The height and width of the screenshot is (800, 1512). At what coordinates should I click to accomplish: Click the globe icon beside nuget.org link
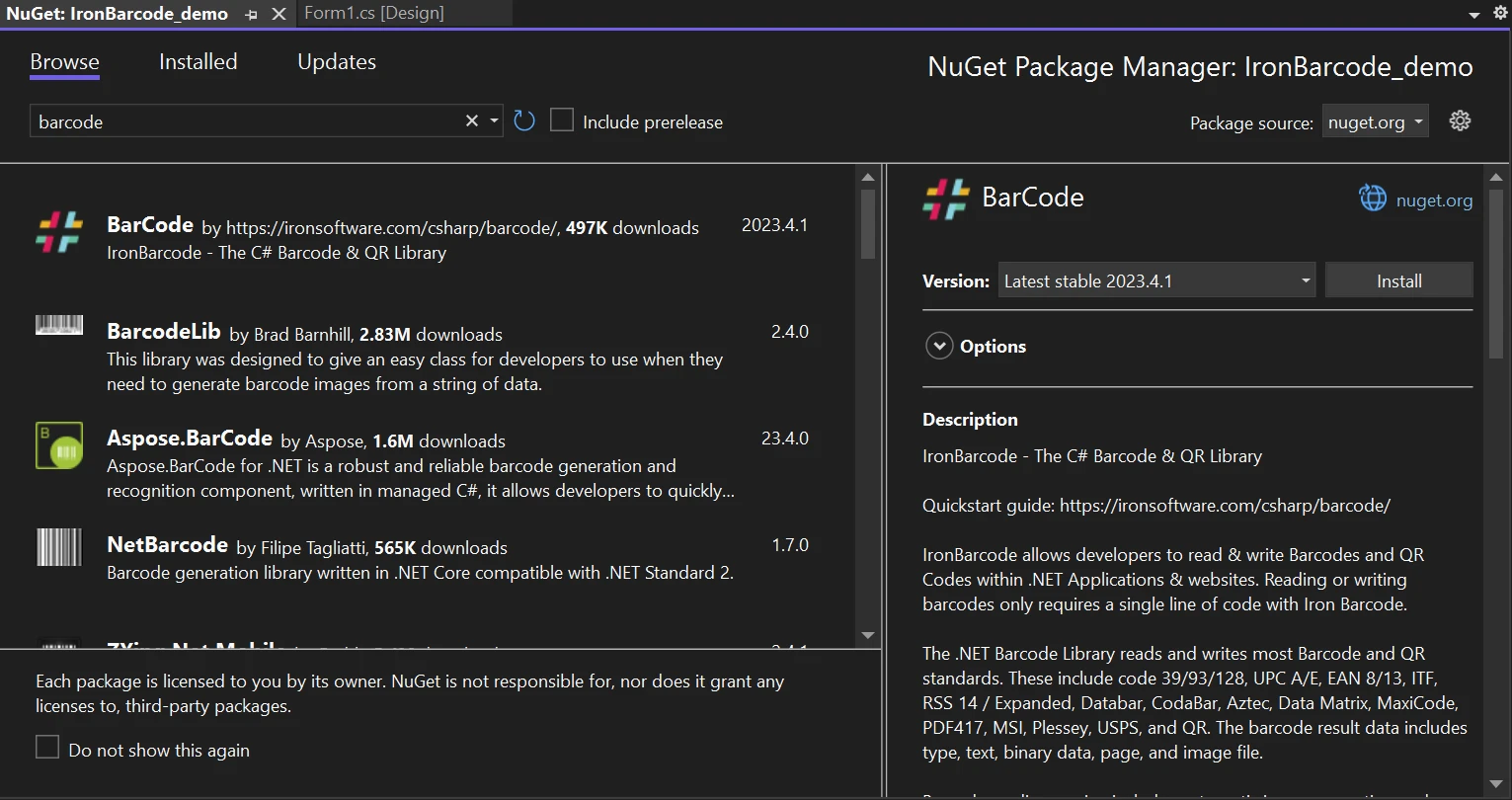[x=1373, y=199]
